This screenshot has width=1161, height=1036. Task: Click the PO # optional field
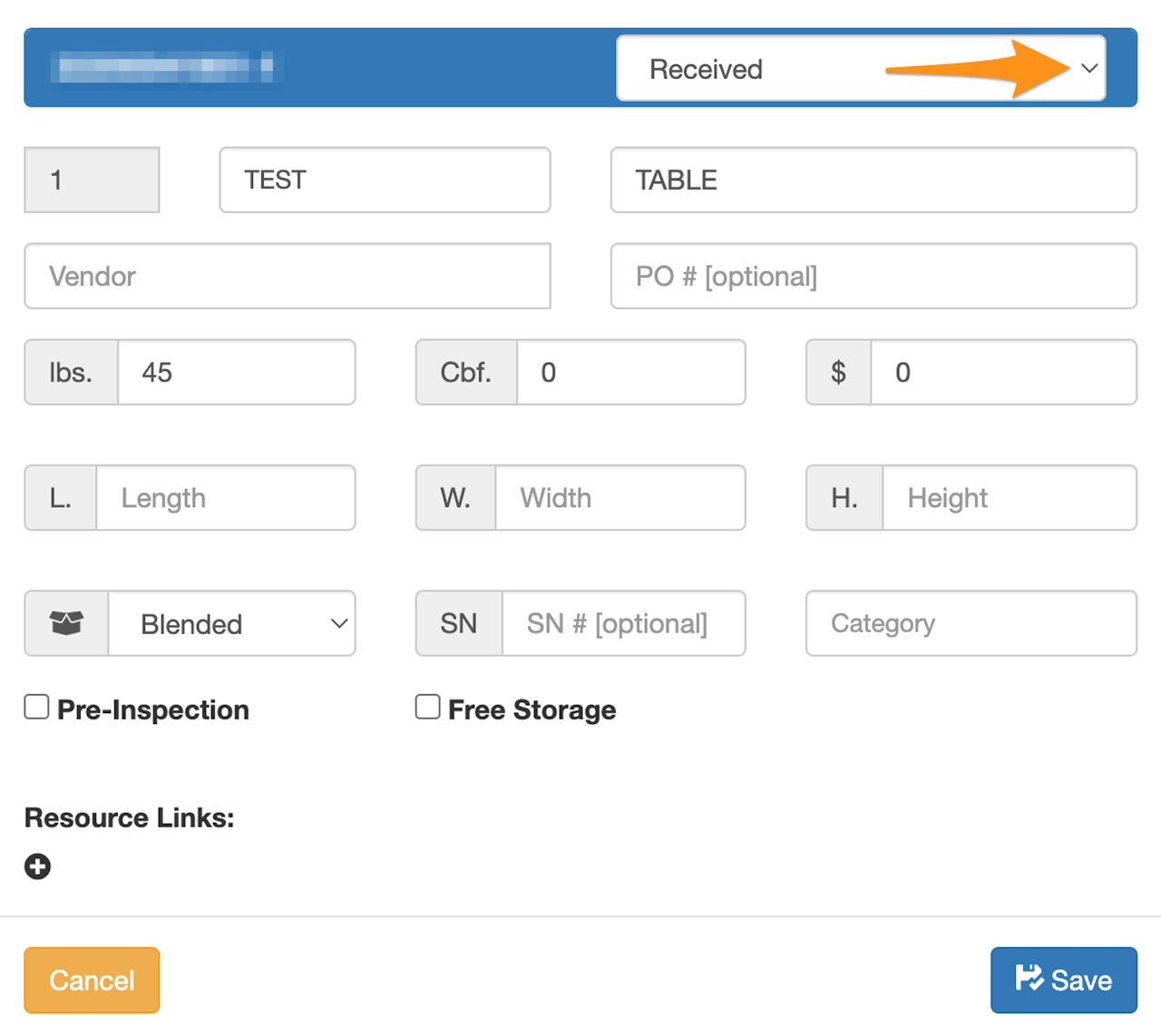[873, 276]
